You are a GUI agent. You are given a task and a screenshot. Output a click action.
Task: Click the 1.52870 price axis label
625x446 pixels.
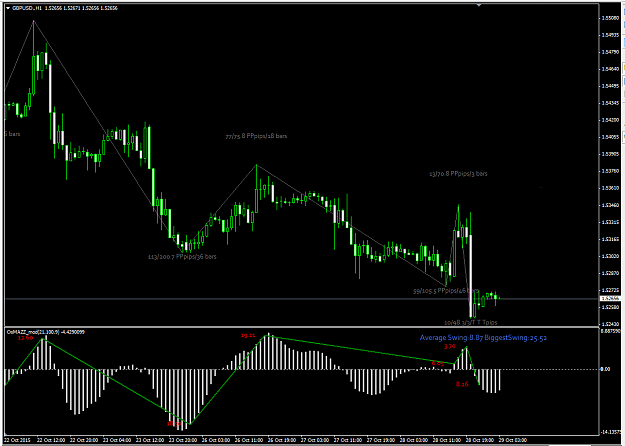pos(611,273)
